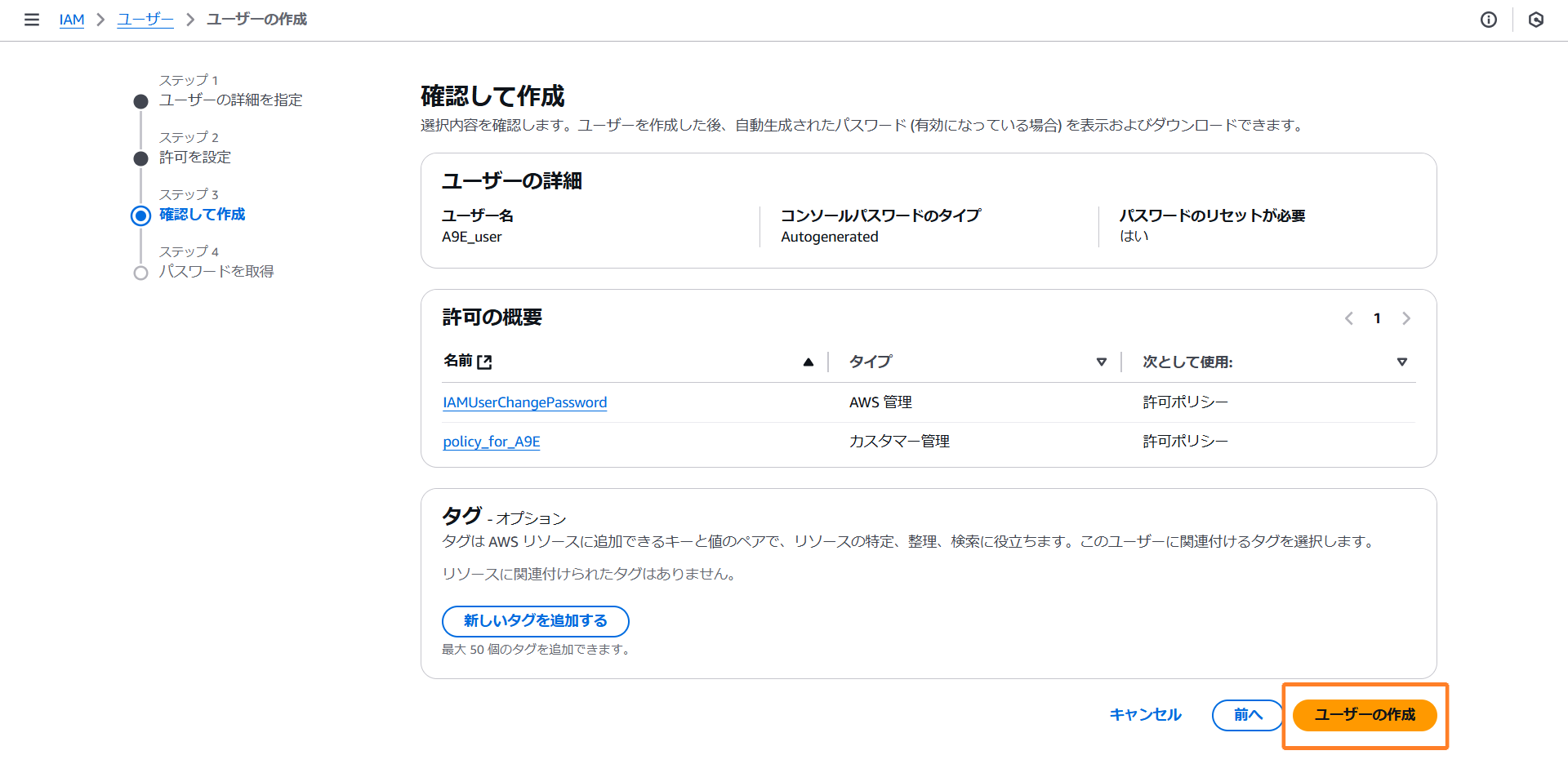The image size is (1568, 764).
Task: Click the hexagon settings icon at top right
Action: point(1535,20)
